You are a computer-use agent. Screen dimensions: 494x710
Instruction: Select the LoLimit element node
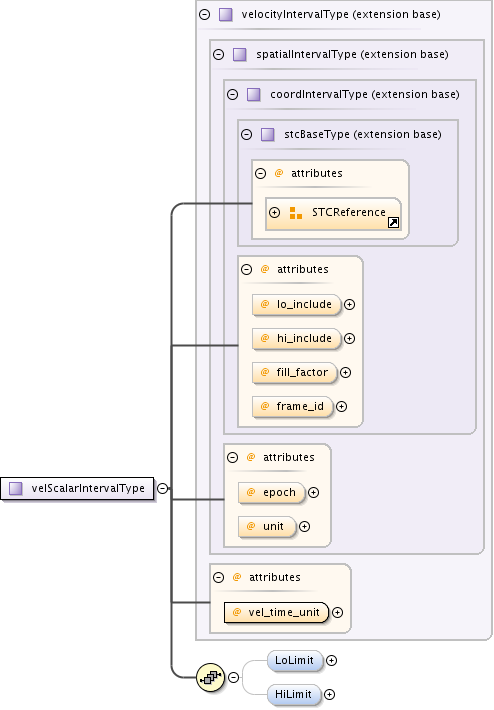pyautogui.click(x=295, y=661)
